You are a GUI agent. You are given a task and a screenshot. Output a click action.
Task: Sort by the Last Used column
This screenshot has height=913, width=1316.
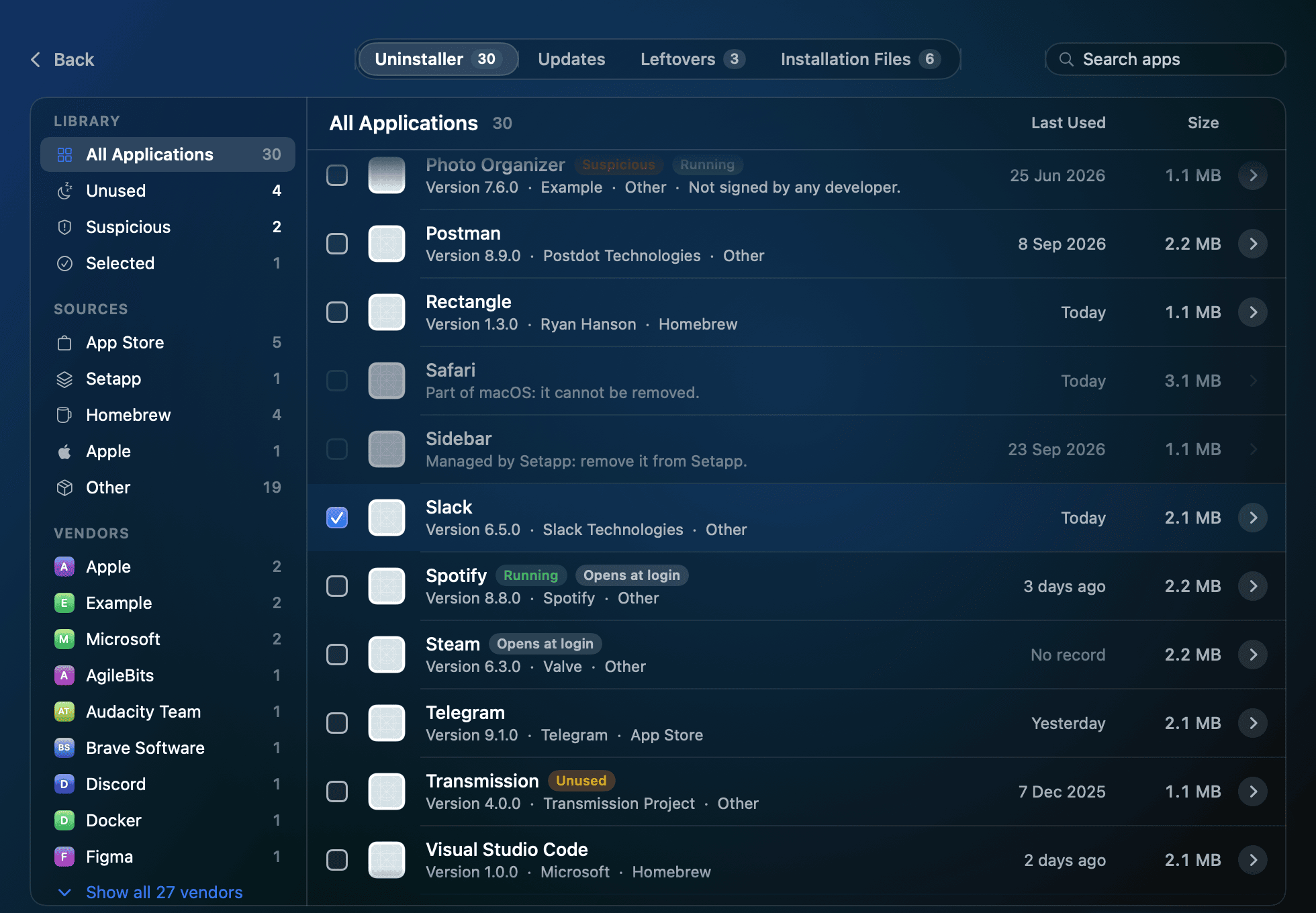tap(1068, 123)
